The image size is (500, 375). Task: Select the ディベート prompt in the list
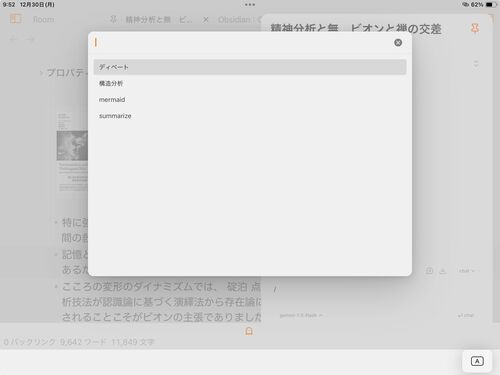tap(250, 67)
